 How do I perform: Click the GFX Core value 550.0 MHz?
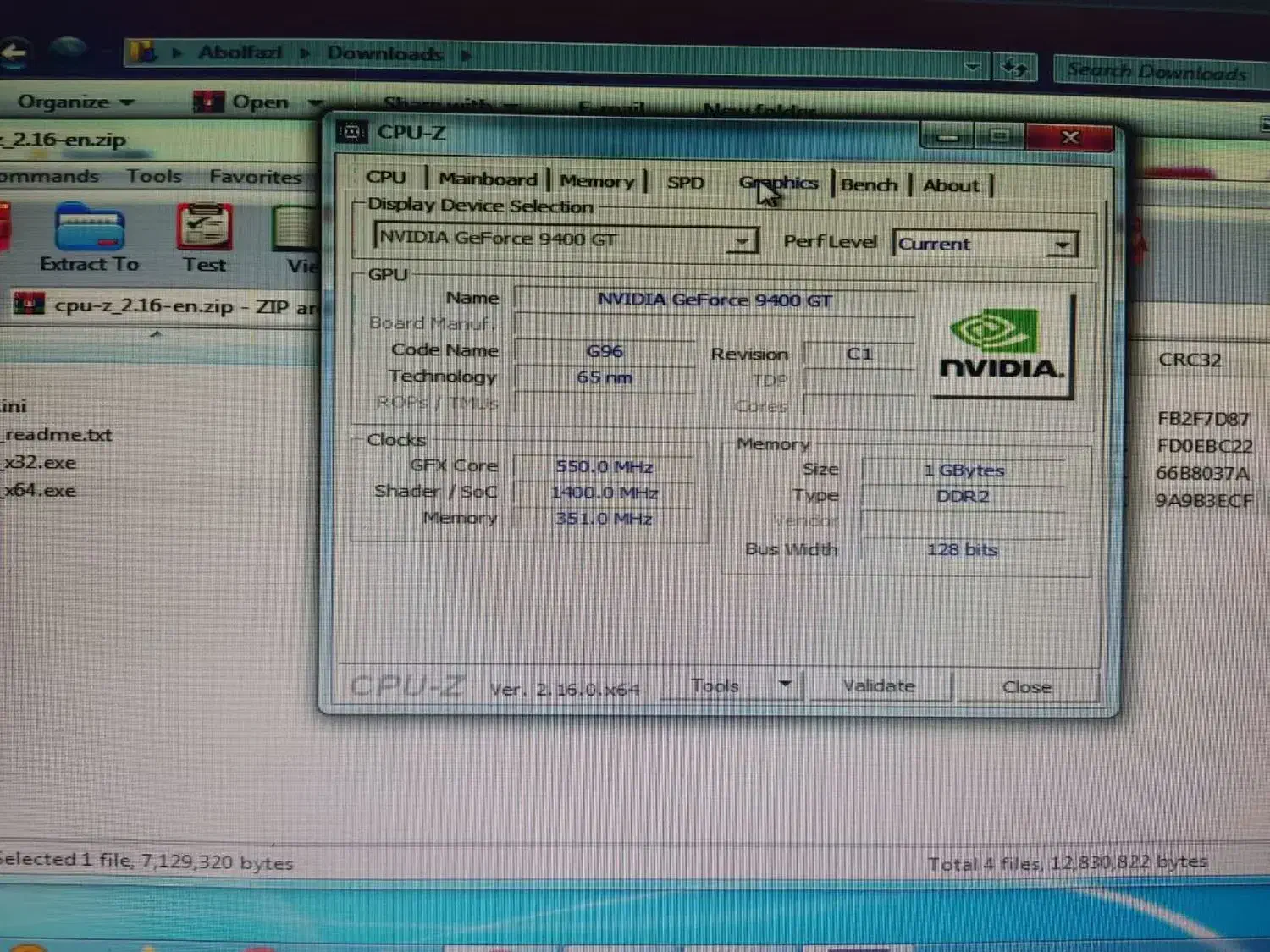[x=604, y=466]
